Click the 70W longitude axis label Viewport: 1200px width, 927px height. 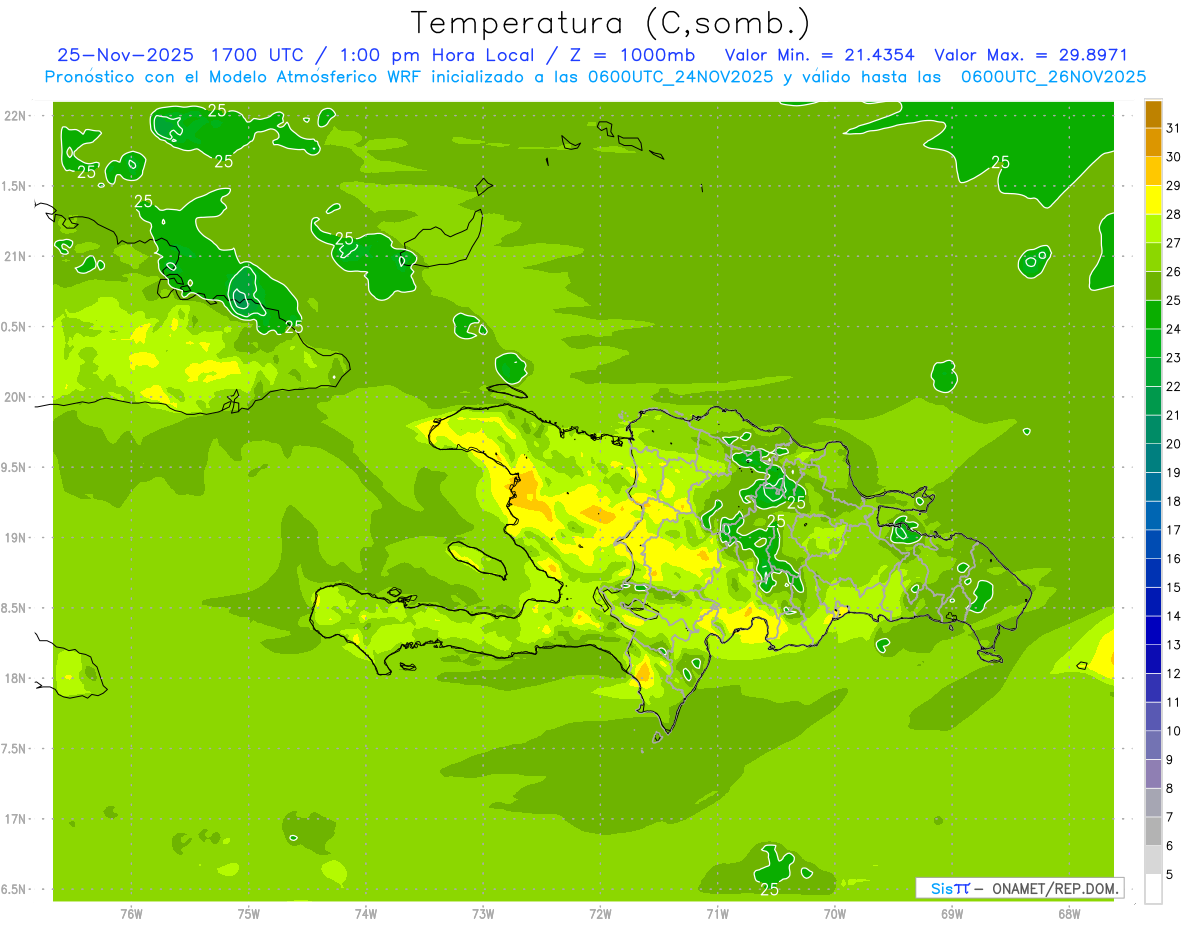[834, 914]
